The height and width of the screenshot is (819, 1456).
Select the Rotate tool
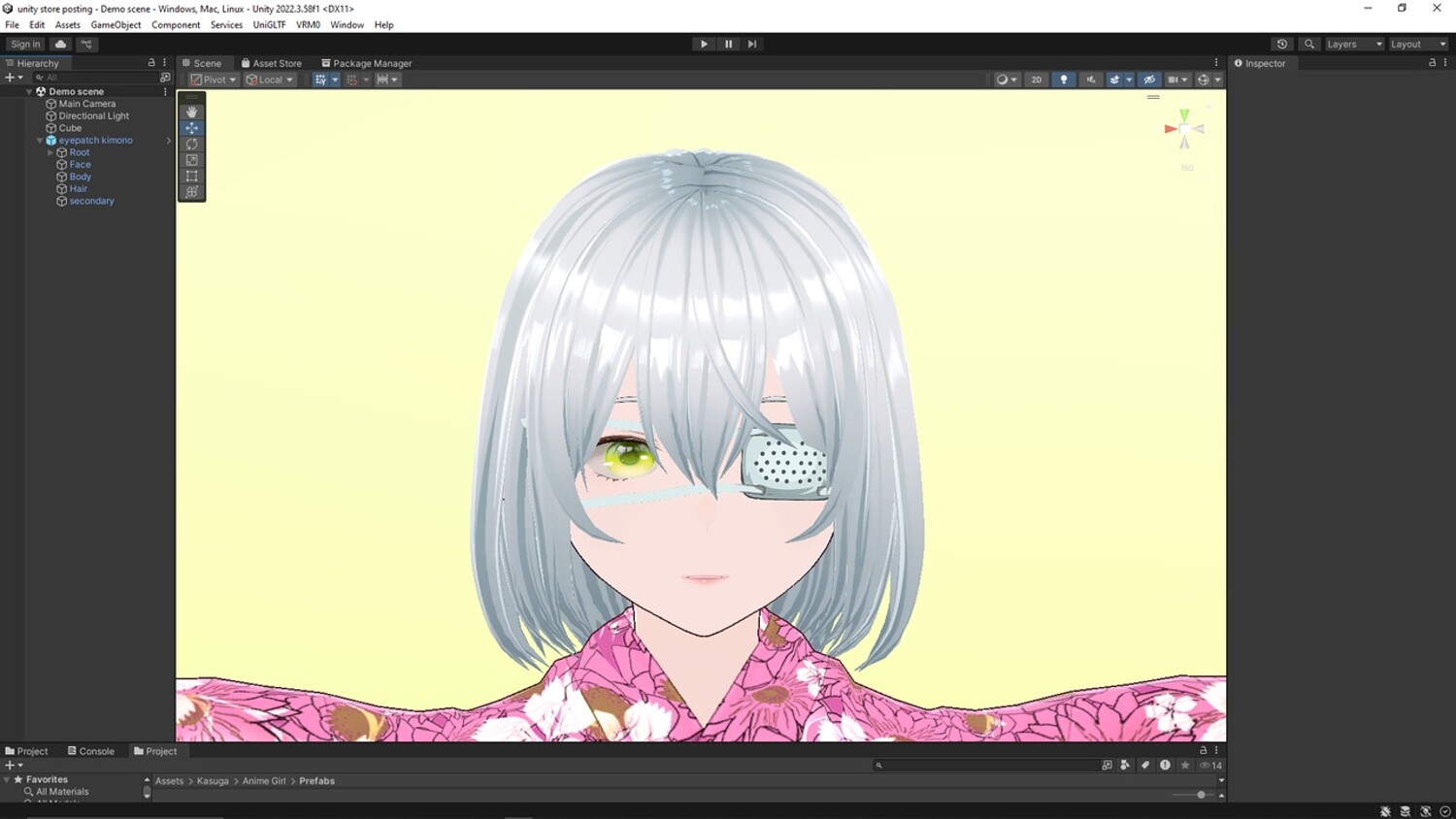coord(191,144)
